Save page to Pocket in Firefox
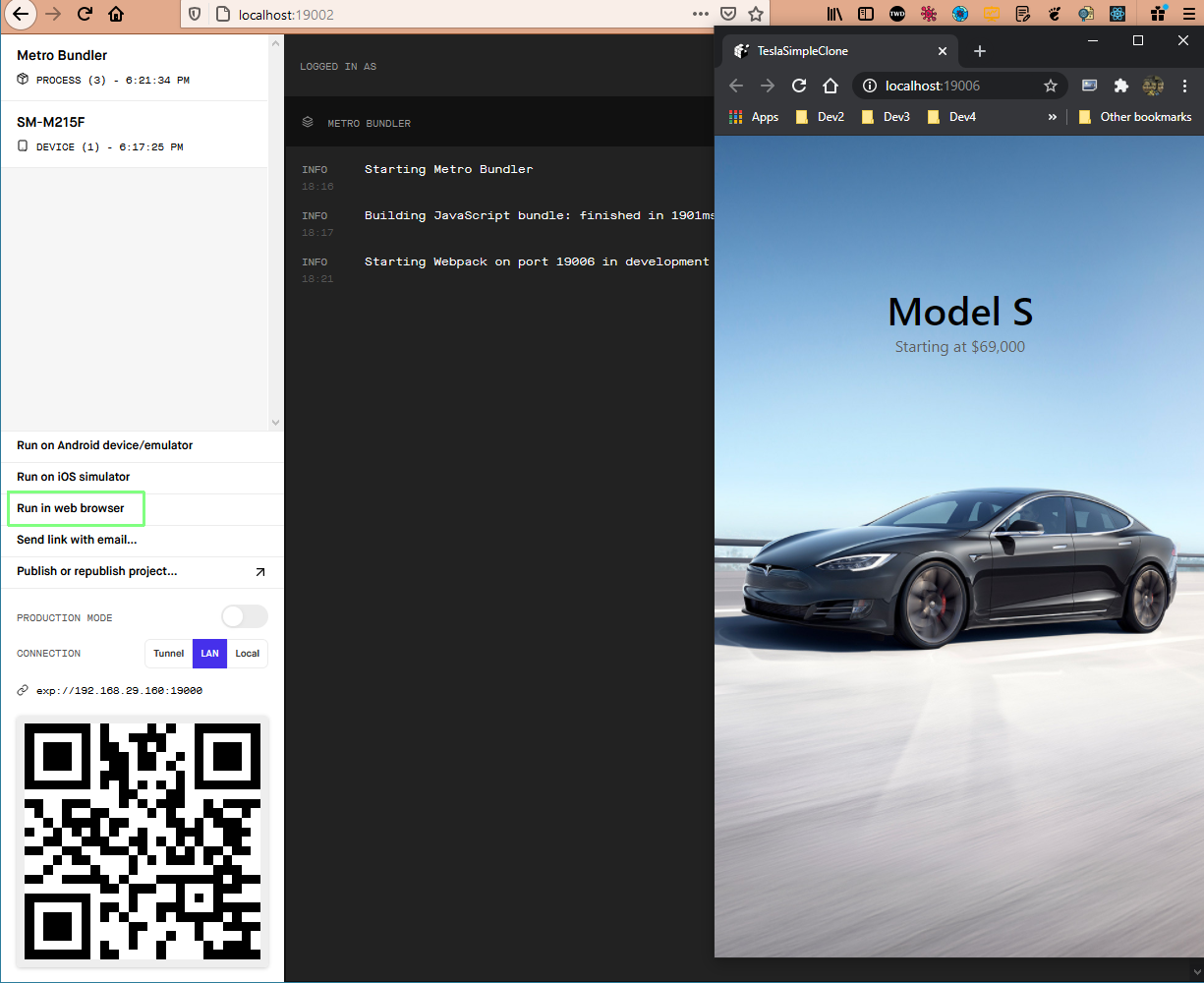The height and width of the screenshot is (983, 1204). (x=728, y=14)
